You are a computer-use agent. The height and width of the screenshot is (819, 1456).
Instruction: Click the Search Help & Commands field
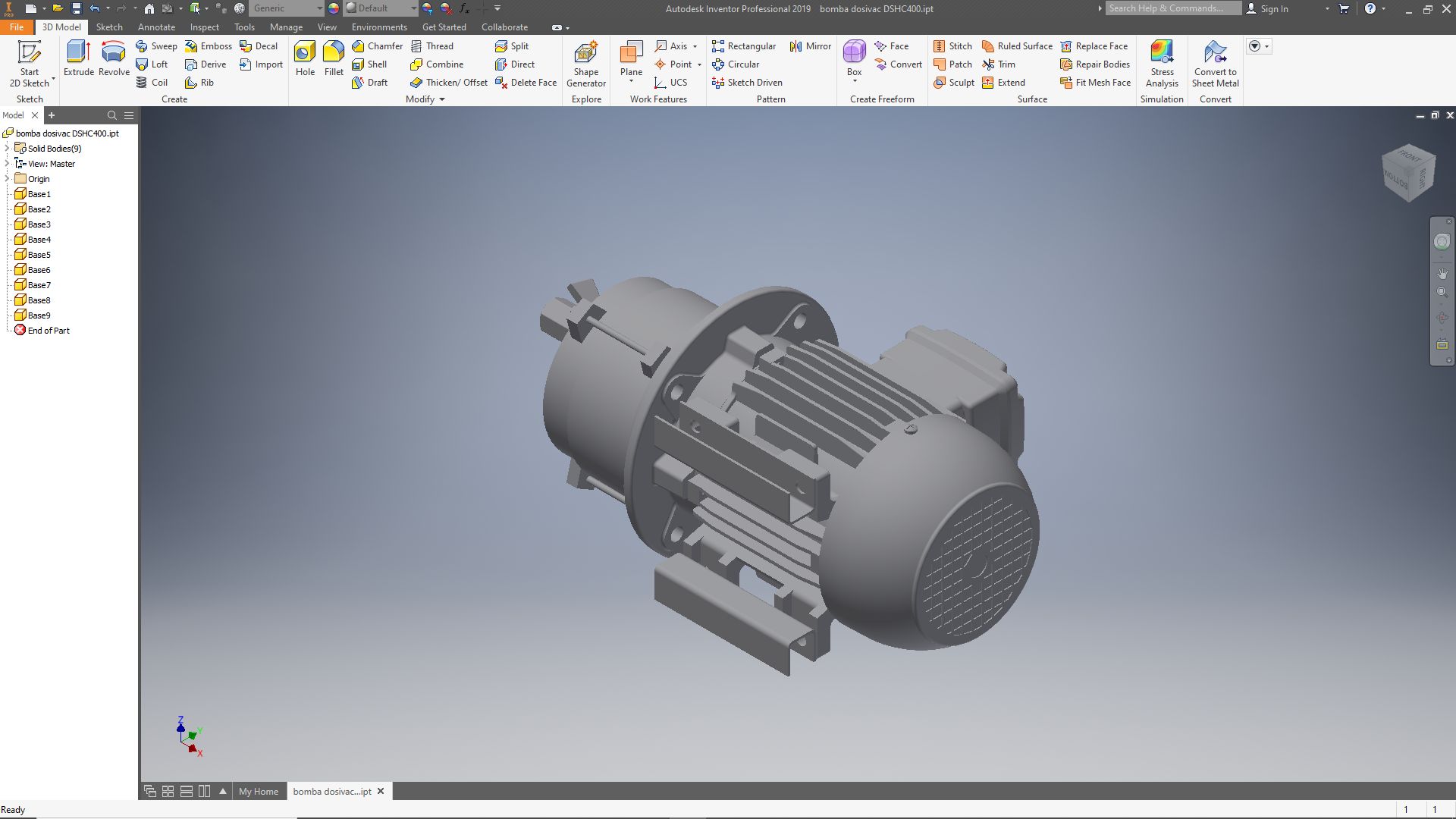[1173, 8]
